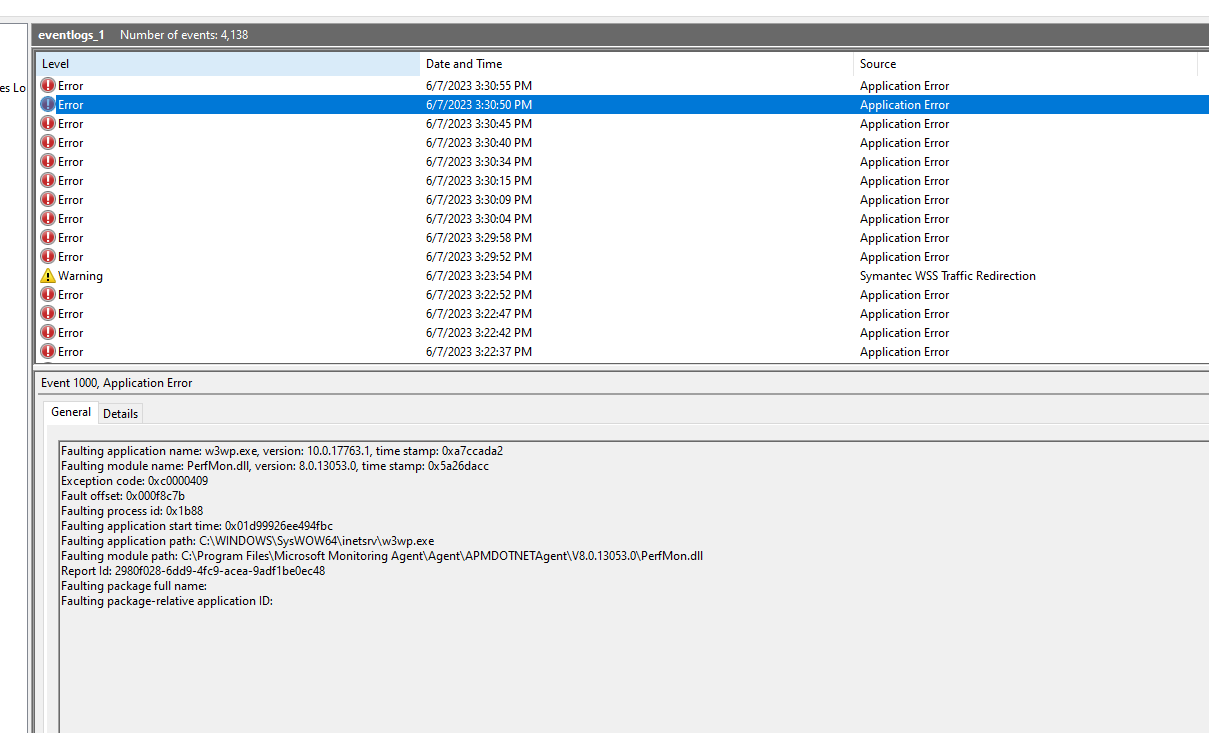1209x733 pixels.
Task: Click the Faulting application start time line
Action: click(x=197, y=526)
